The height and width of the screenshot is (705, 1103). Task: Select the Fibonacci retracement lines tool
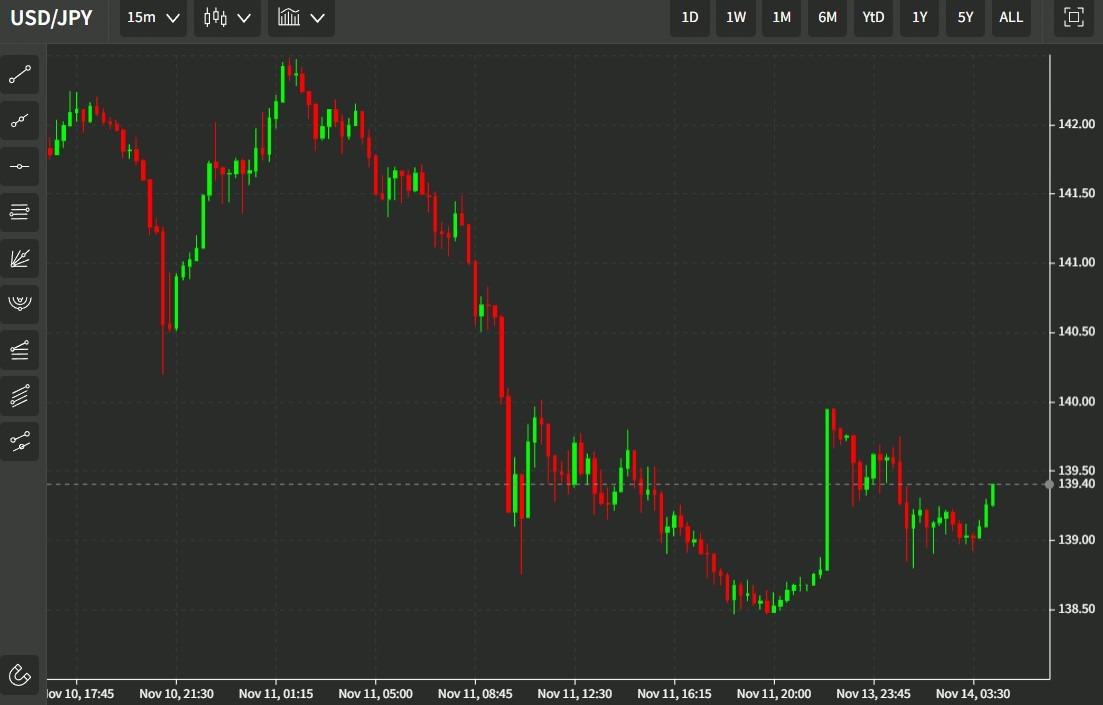20,350
